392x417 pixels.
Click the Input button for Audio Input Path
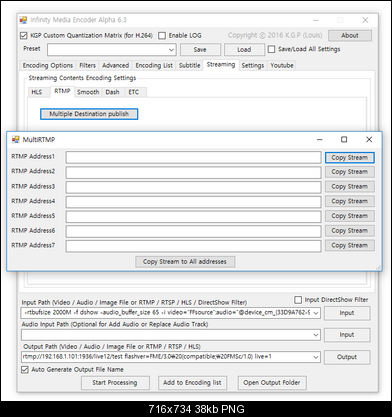(347, 335)
